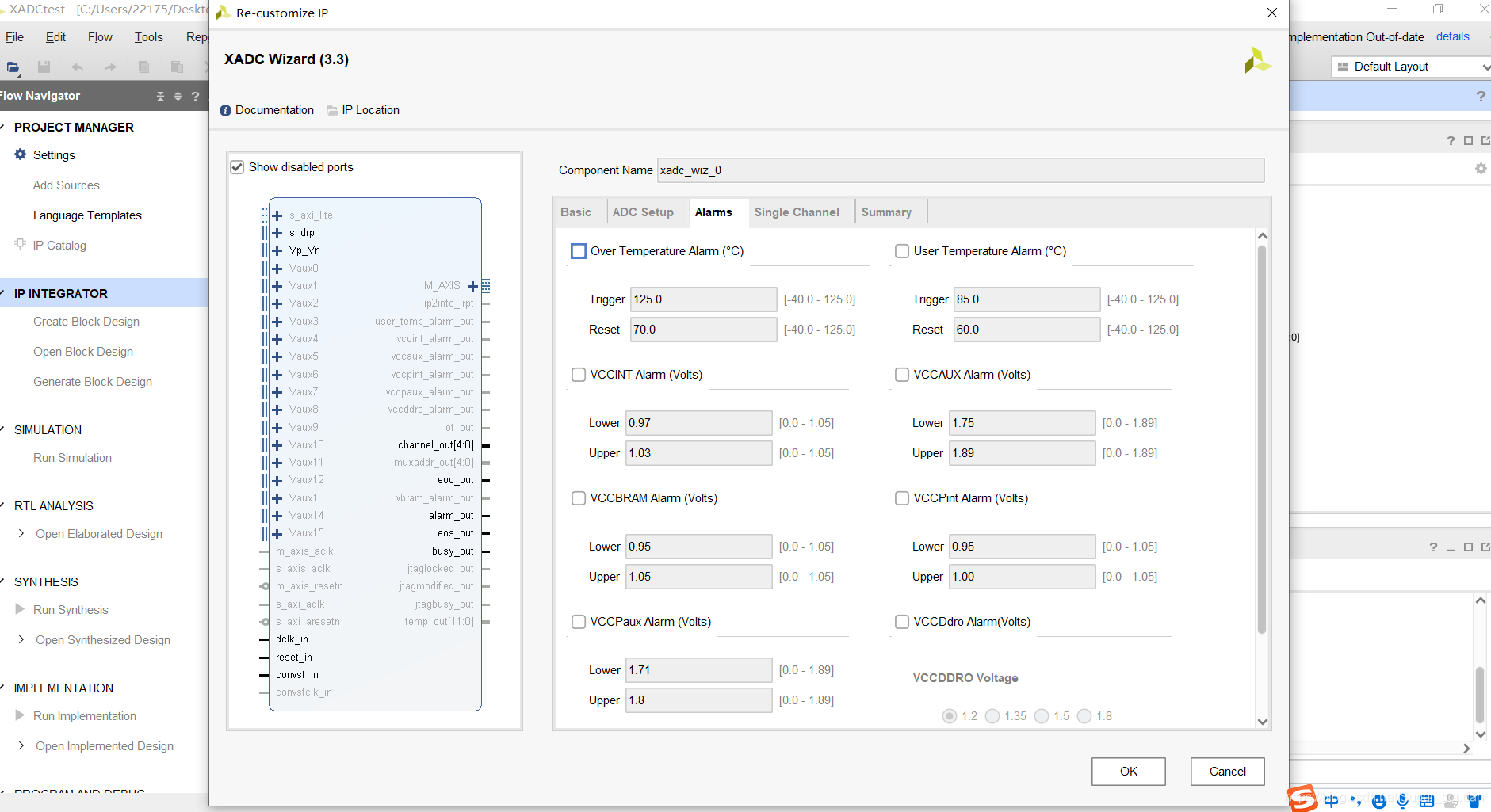Open the Sogou soft keyboard icon
Screen dimensions: 1491x812
(x=1427, y=801)
